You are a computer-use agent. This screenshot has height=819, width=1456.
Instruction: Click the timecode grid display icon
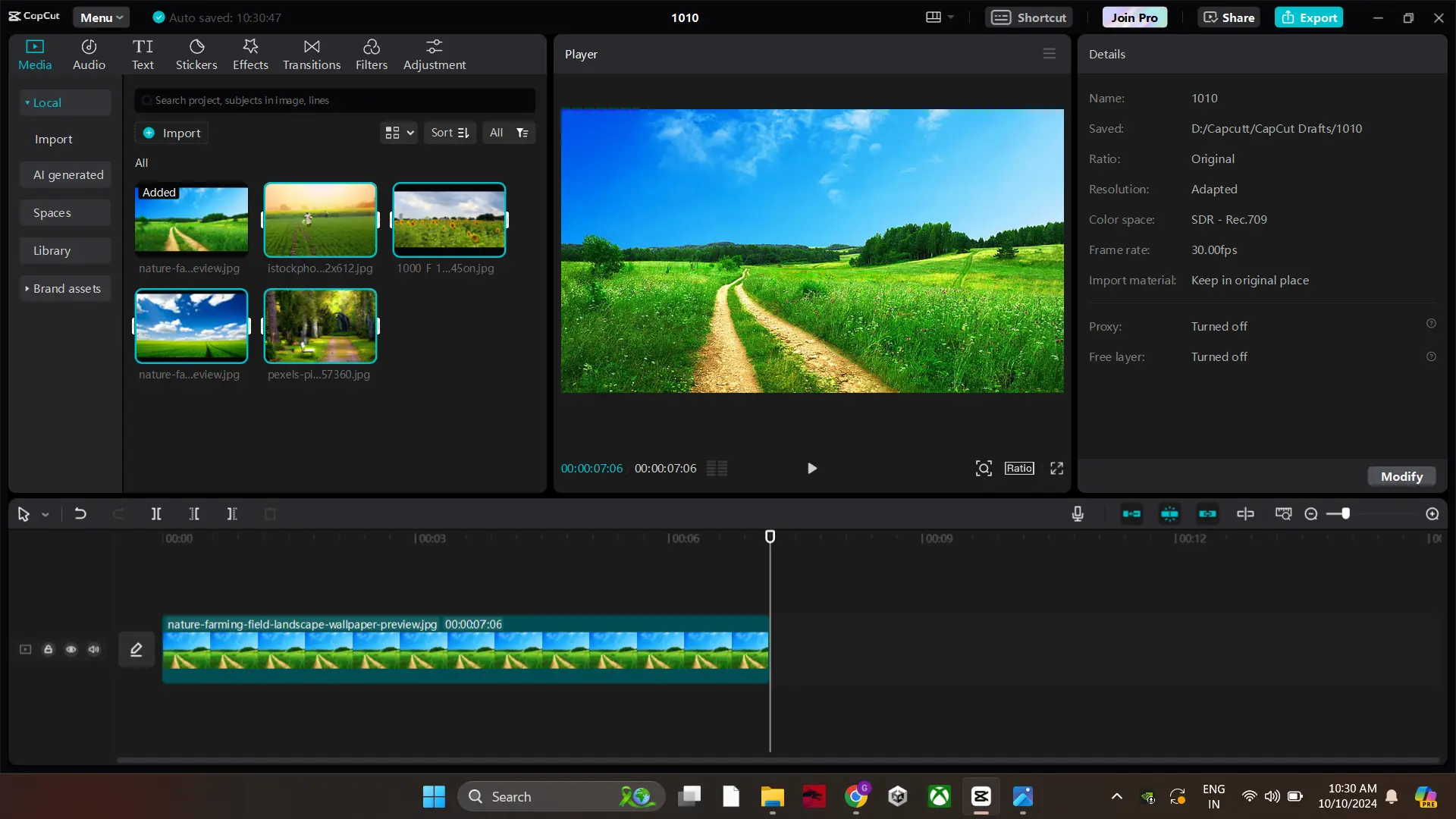[x=717, y=469]
